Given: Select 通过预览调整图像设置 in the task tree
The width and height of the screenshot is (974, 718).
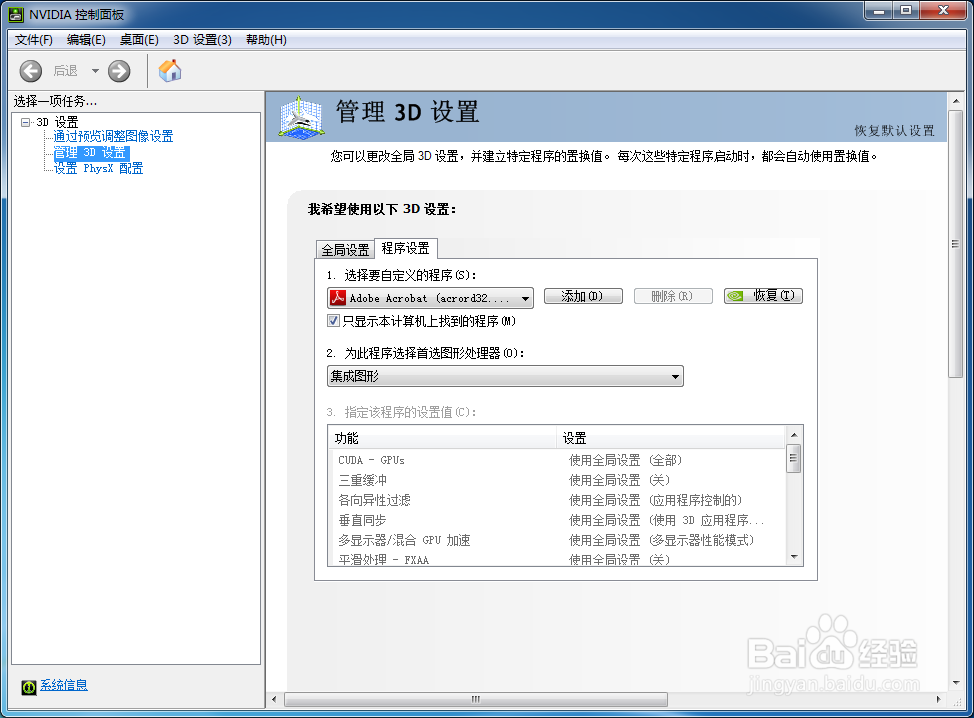Looking at the screenshot, I should (x=114, y=137).
